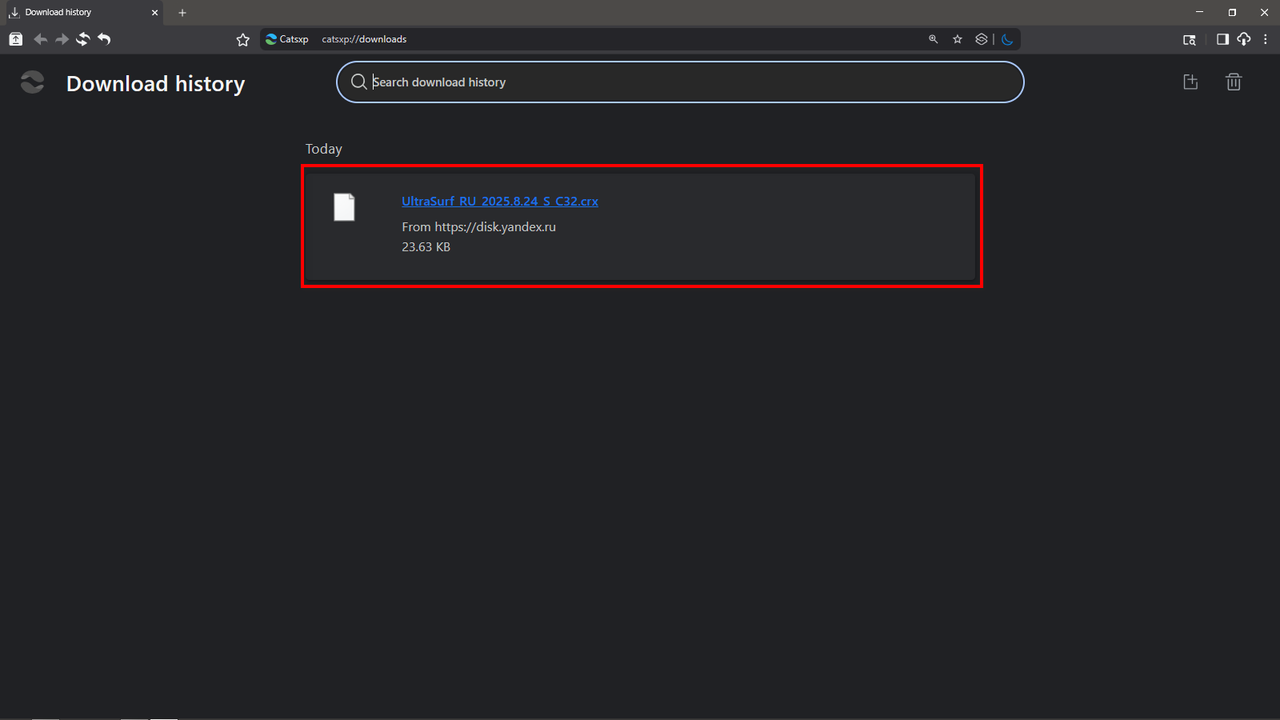Click the magnifier icon in search field

358,82
